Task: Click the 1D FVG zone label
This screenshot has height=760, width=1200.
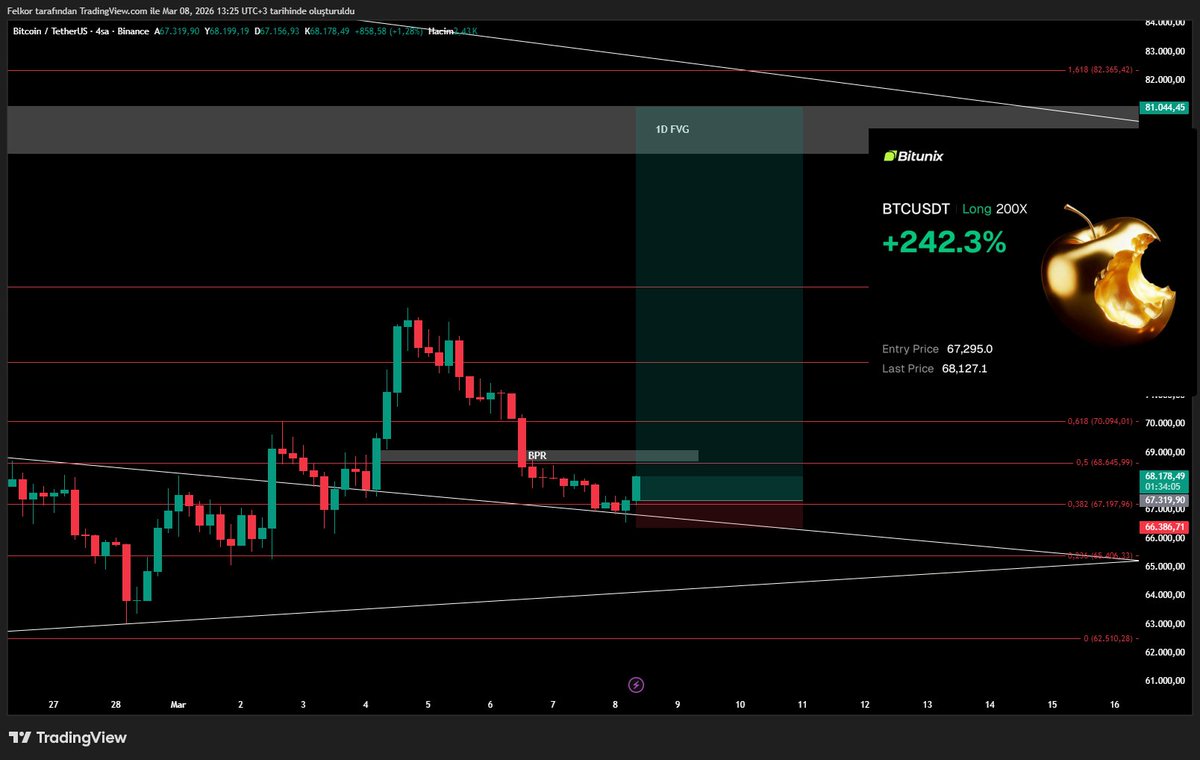Action: tap(671, 130)
